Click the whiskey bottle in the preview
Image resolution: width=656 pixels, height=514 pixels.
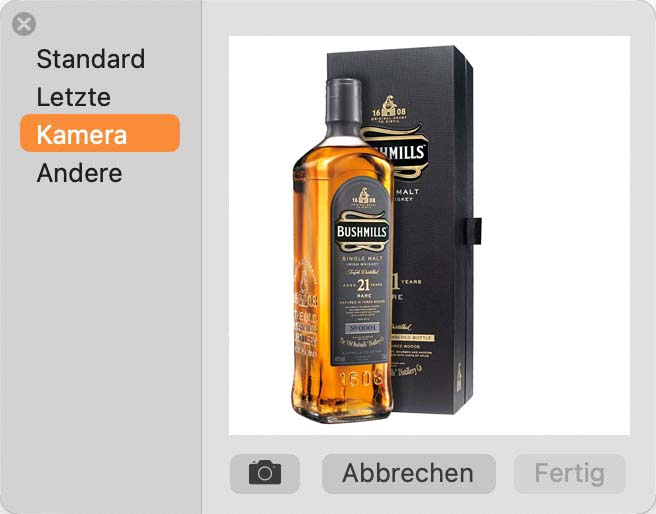[342, 251]
